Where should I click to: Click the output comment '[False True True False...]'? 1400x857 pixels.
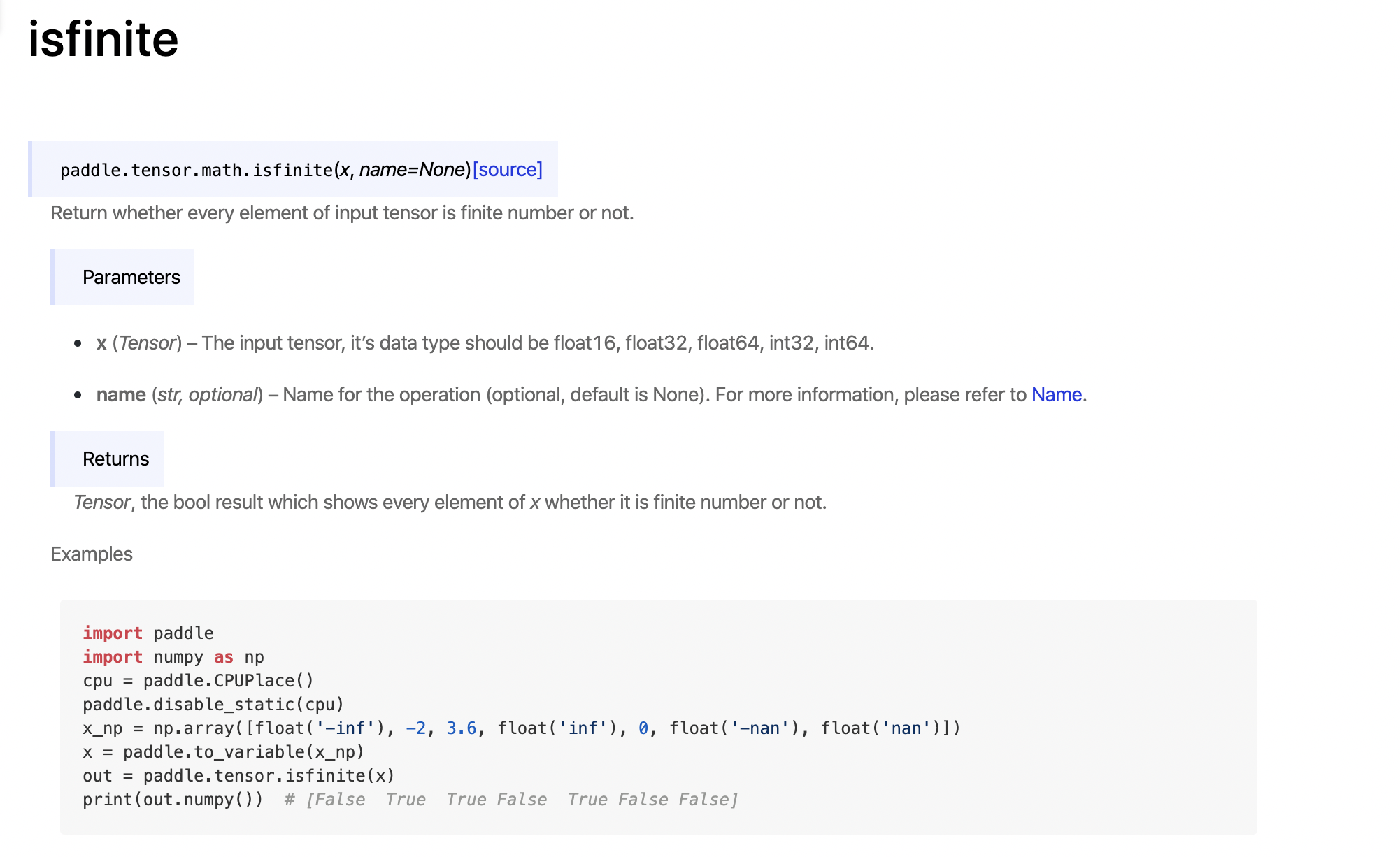click(511, 800)
